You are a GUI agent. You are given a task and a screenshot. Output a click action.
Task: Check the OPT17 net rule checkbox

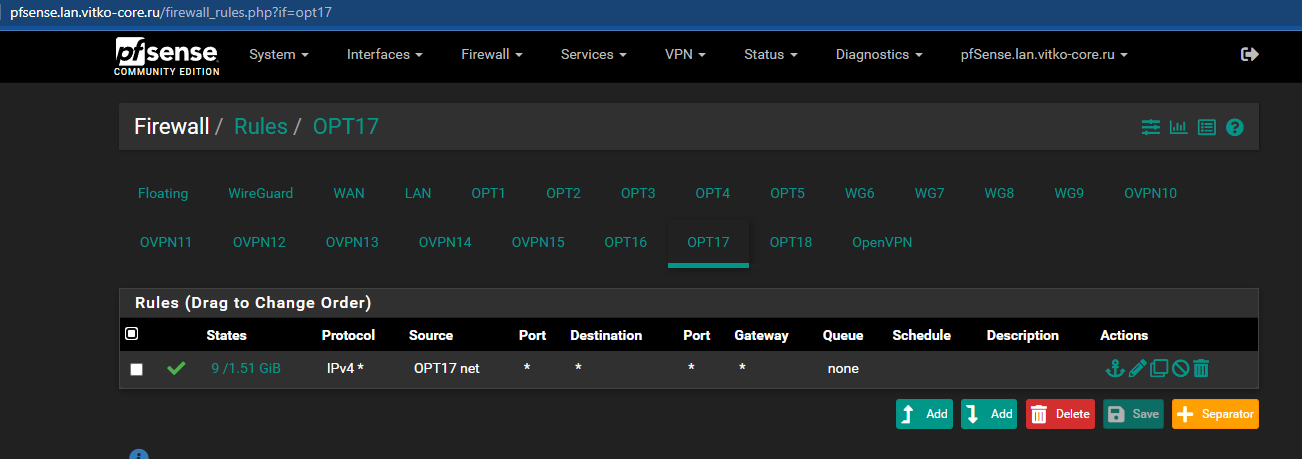tap(137, 369)
